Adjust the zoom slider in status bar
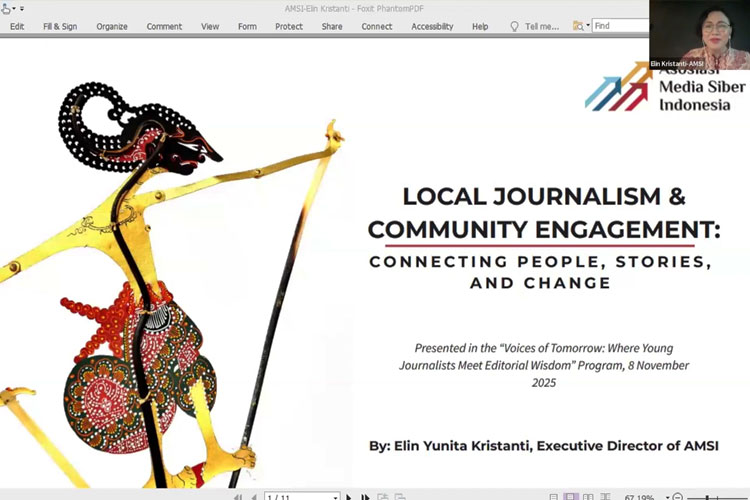 [707, 498]
